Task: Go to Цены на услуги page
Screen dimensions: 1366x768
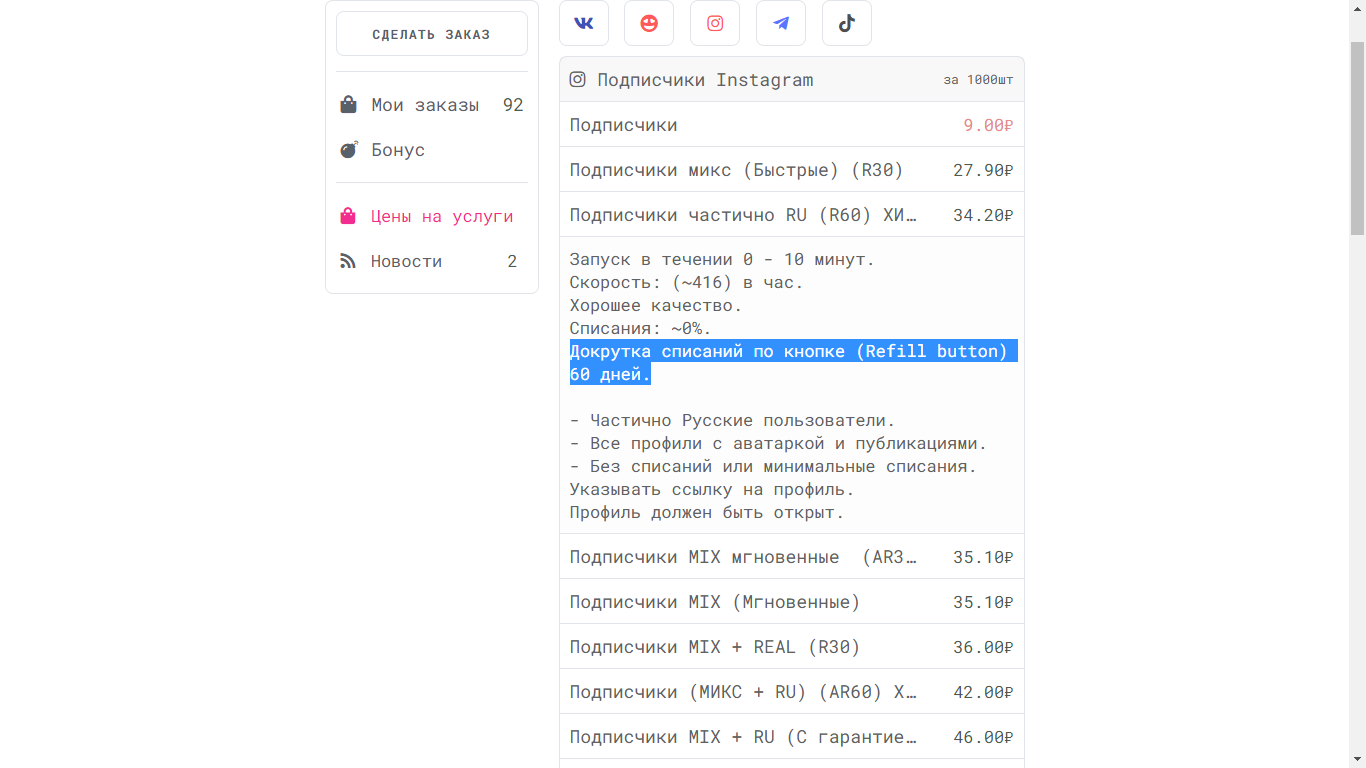Action: [x=442, y=216]
